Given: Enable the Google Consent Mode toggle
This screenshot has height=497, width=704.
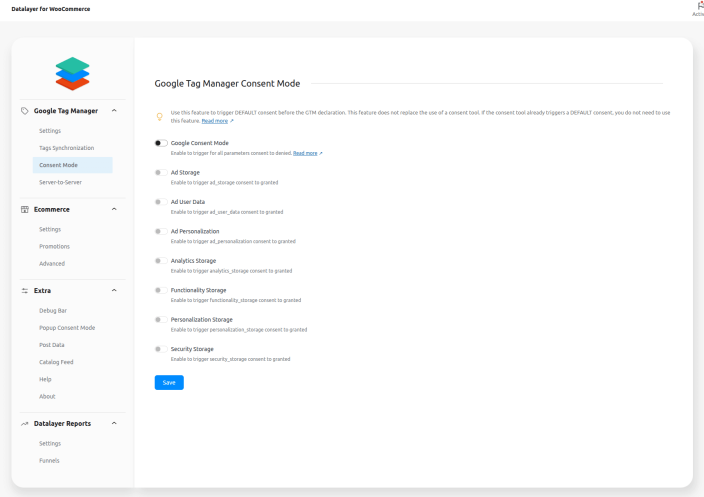Looking at the screenshot, I should click(x=161, y=143).
